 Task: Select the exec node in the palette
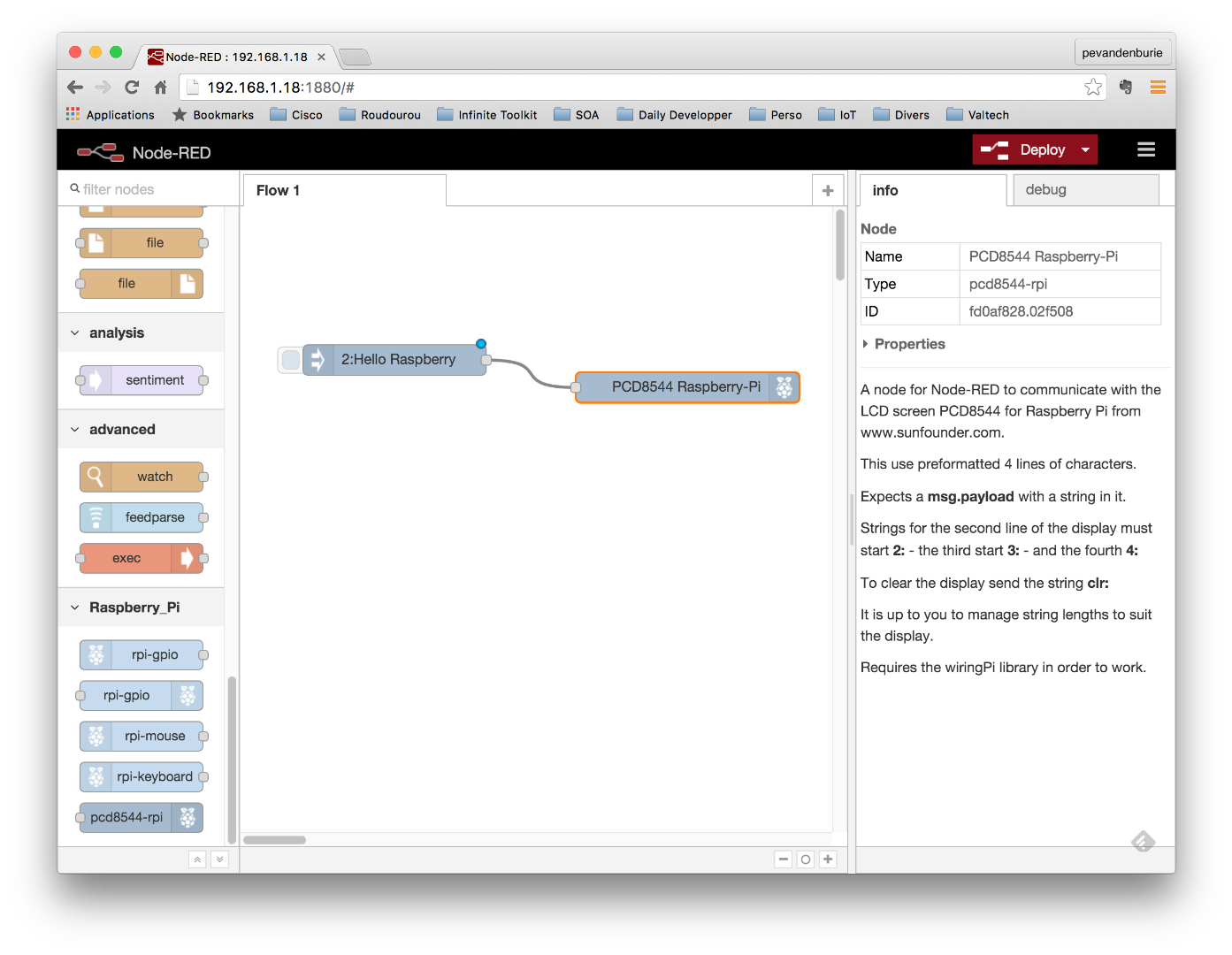point(140,558)
